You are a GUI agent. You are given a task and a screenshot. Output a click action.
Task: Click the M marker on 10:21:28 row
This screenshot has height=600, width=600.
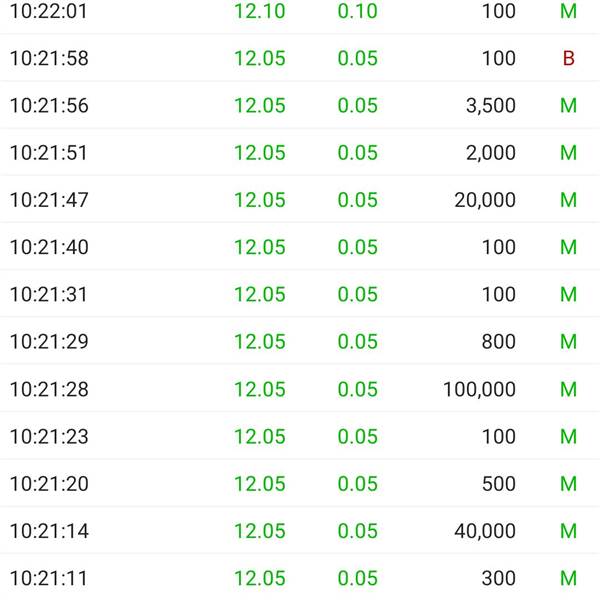[x=569, y=389]
